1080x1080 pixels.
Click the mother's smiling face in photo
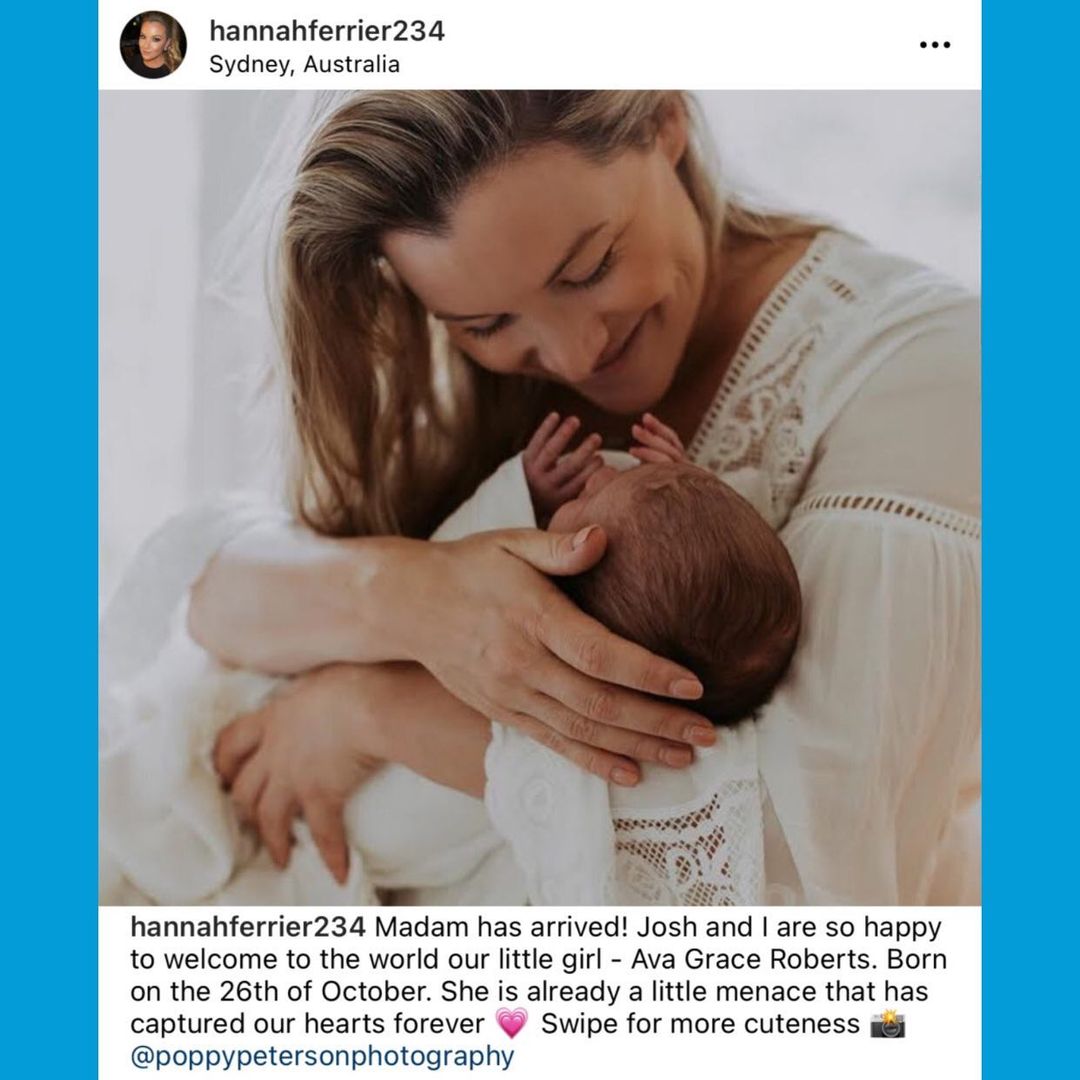tap(558, 289)
